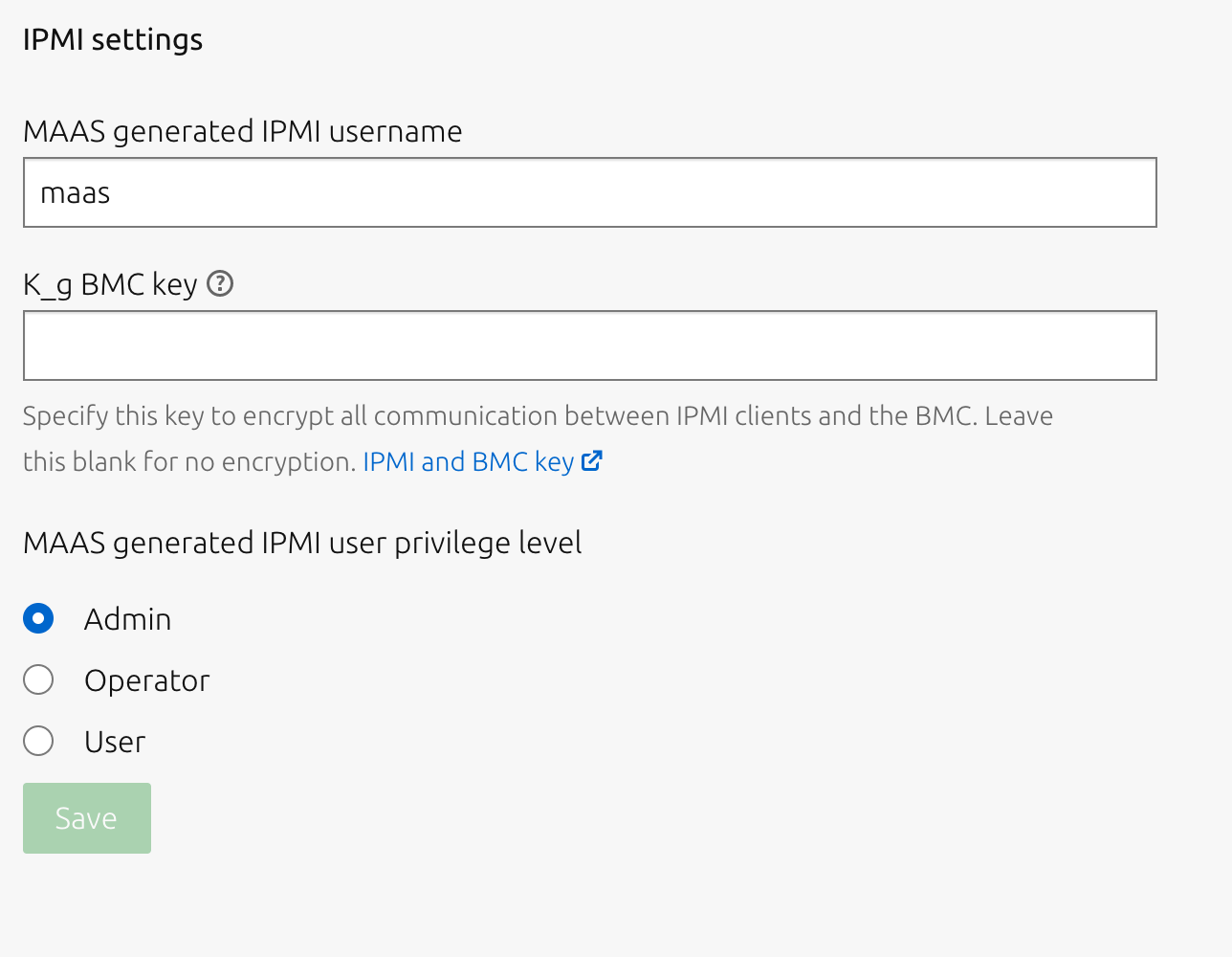Click the K_g BMC key label text
The width and height of the screenshot is (1232, 957).
(x=110, y=284)
